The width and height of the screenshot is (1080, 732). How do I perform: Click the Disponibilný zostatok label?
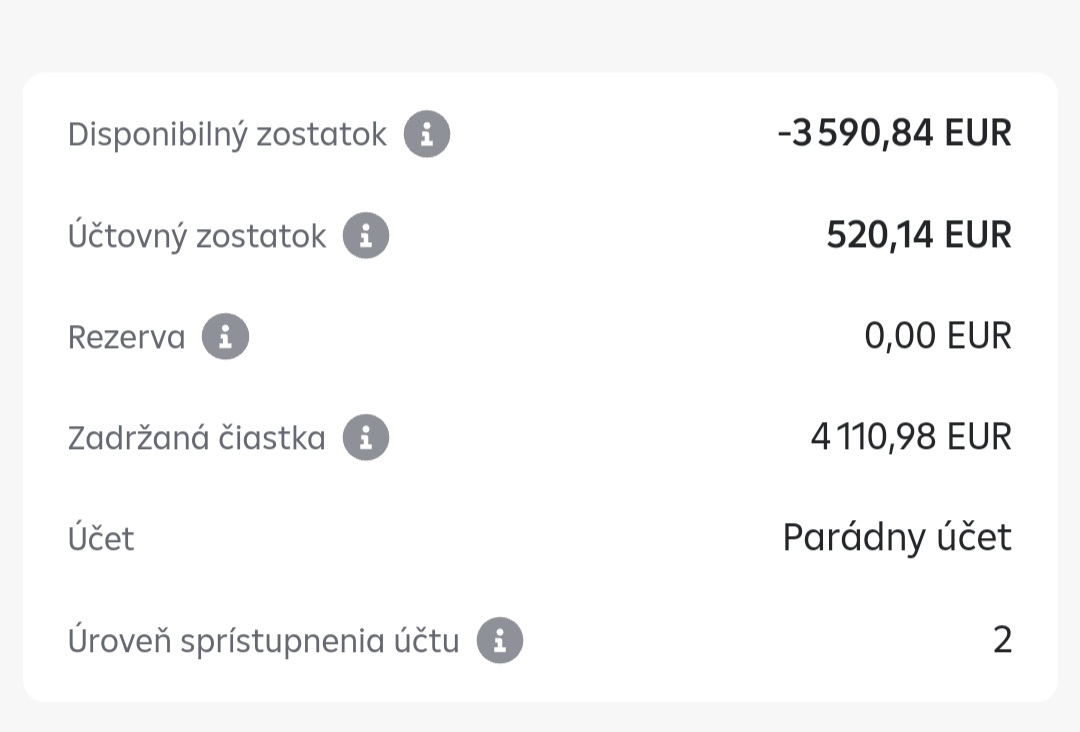(x=227, y=135)
